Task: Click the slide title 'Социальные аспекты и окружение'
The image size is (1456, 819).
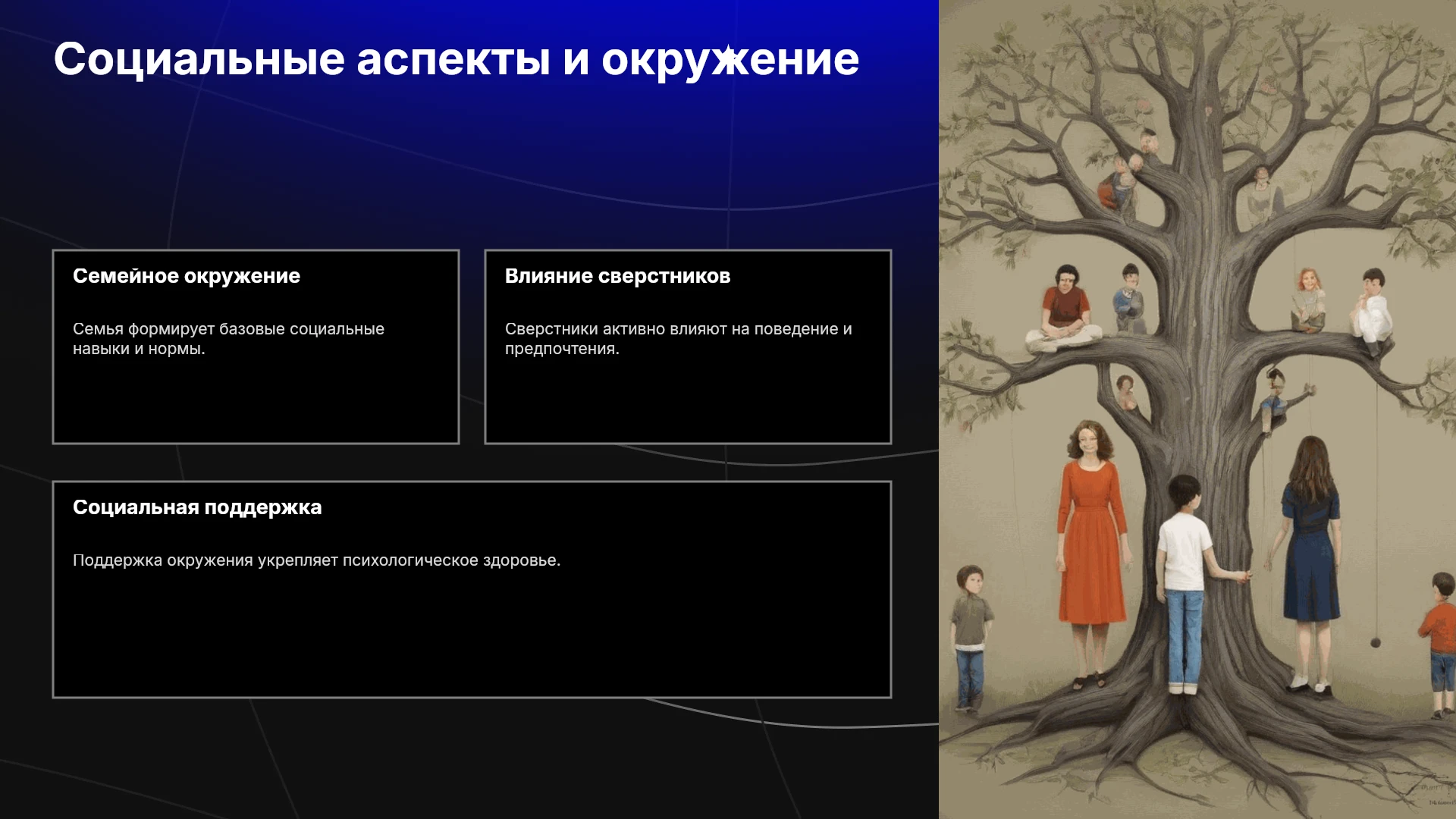Action: click(x=457, y=59)
